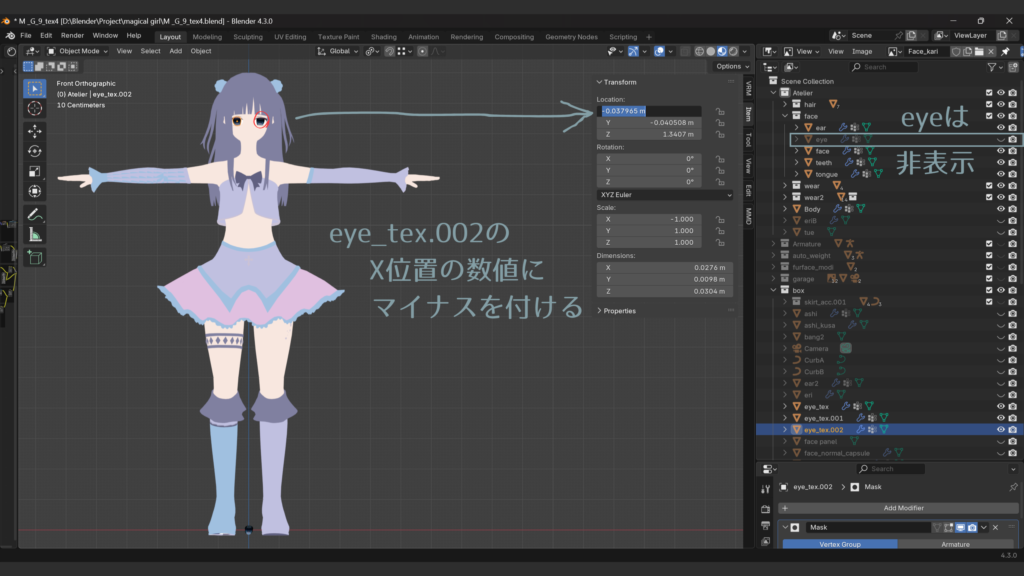Click the Scale X value field
1024x576 pixels.
[649, 219]
